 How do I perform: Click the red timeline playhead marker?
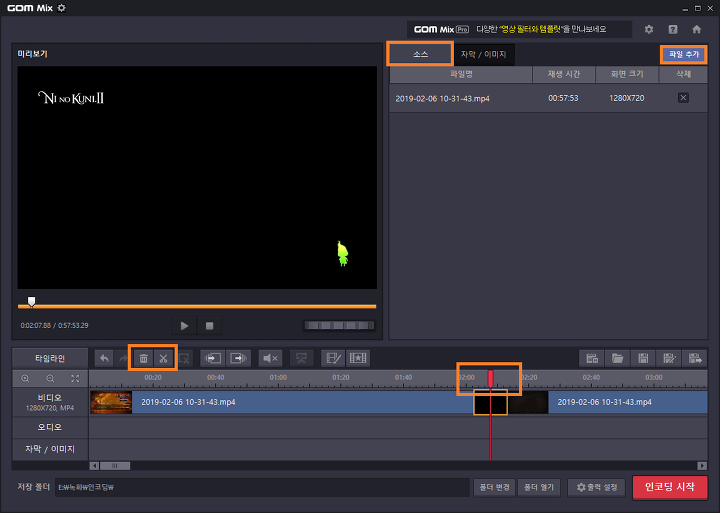[490, 378]
